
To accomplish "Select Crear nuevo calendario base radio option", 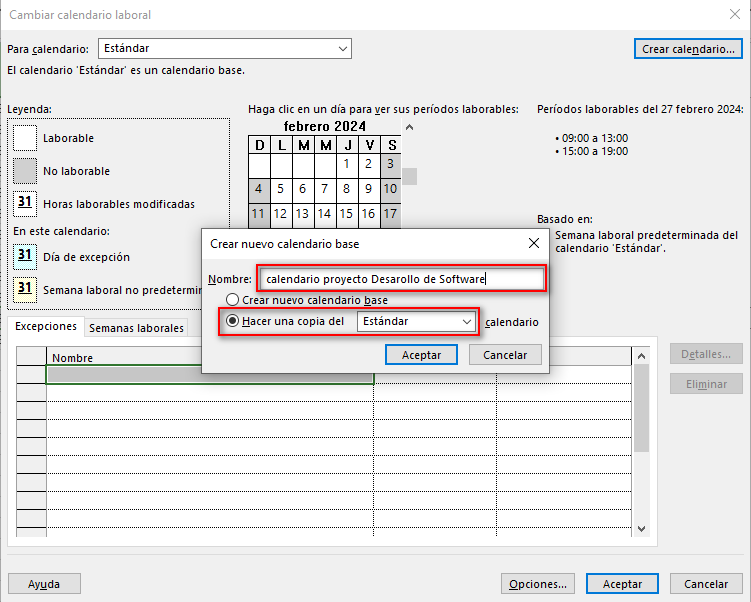I will click(233, 300).
